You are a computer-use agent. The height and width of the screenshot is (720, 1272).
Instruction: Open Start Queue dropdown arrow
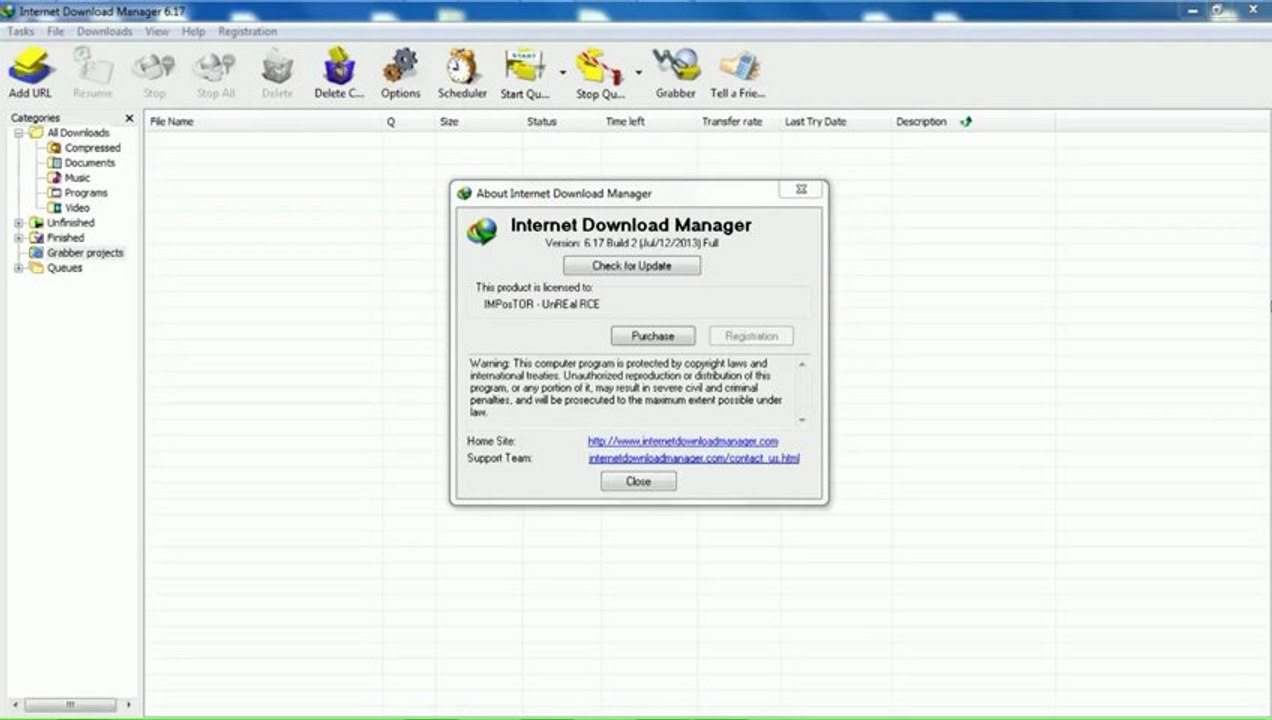pyautogui.click(x=562, y=72)
